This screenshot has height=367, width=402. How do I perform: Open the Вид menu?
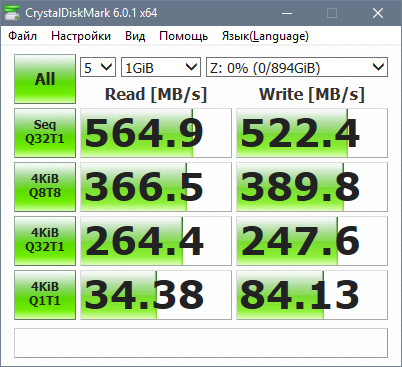[x=135, y=36]
